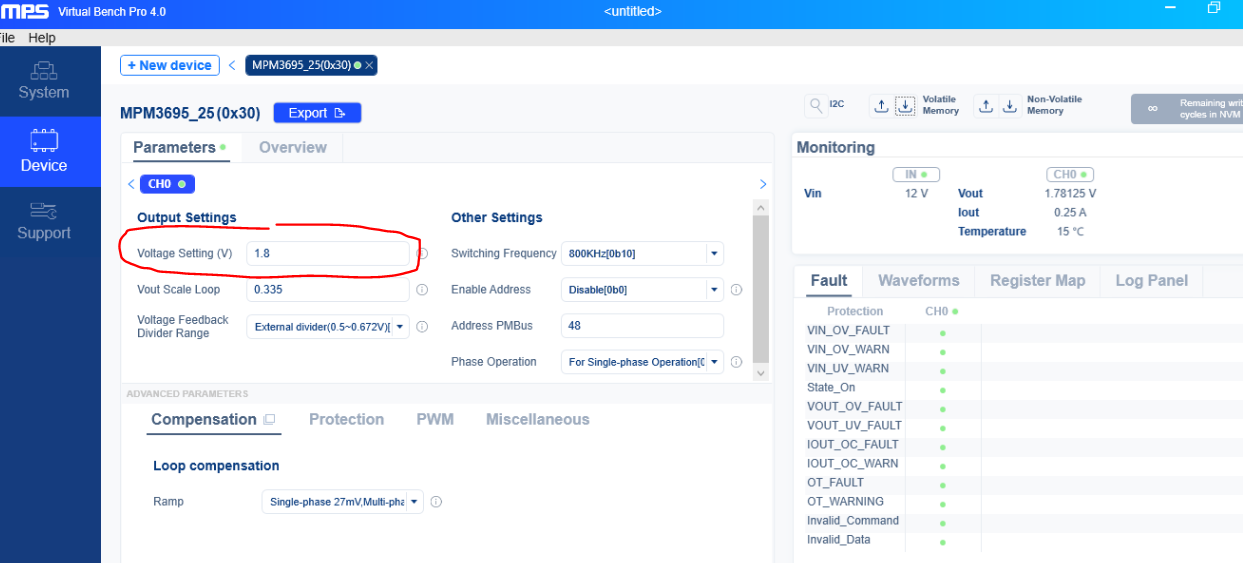Switch to the Log Panel tab
Viewport: 1243px width, 563px height.
[x=1152, y=281]
